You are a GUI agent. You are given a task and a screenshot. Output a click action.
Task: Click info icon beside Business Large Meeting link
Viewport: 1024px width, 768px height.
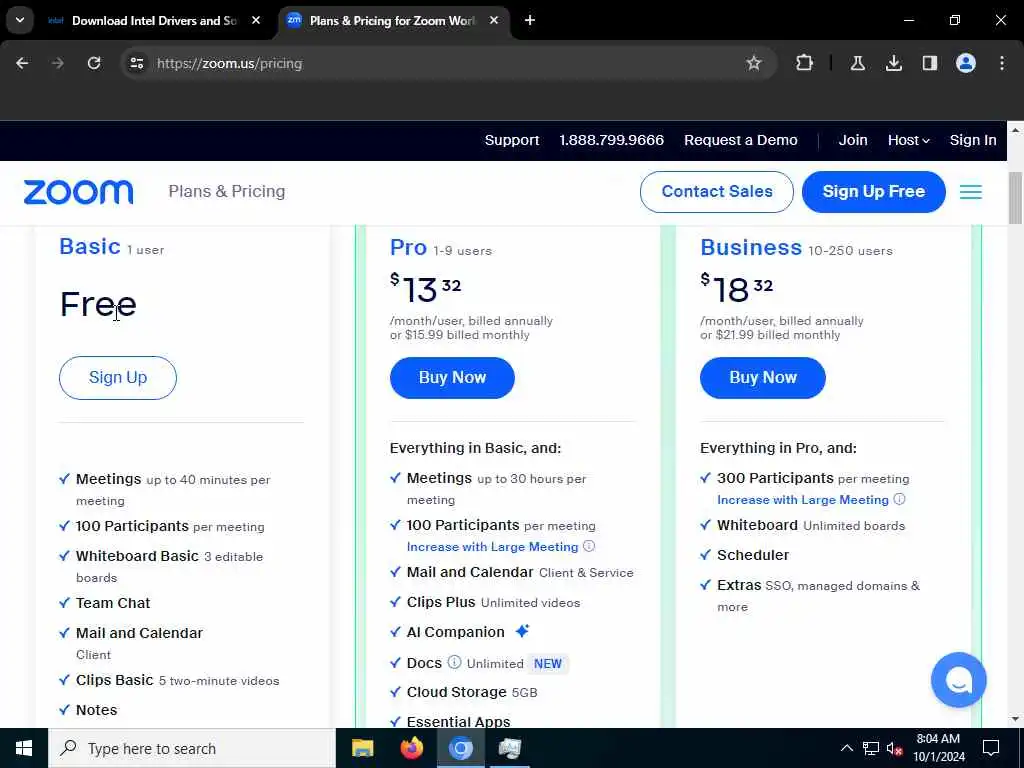tap(899, 499)
